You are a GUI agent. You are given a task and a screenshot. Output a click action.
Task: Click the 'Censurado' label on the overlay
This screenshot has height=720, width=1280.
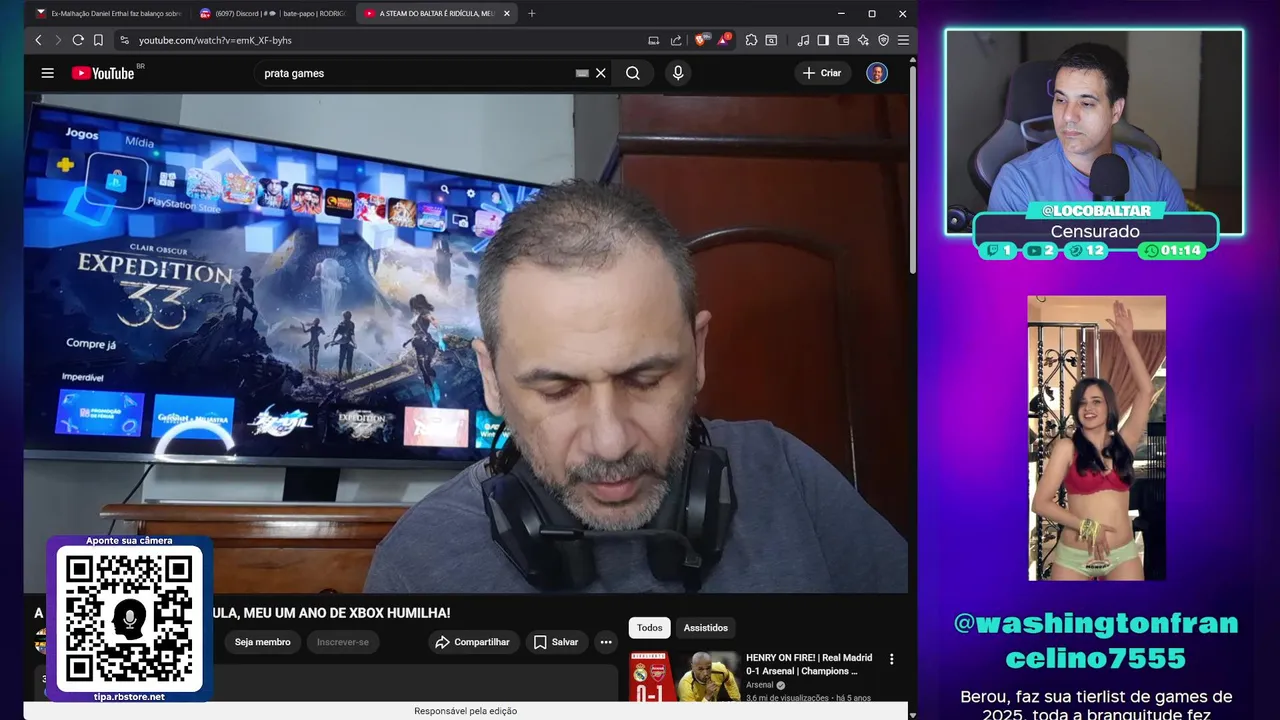(1095, 232)
